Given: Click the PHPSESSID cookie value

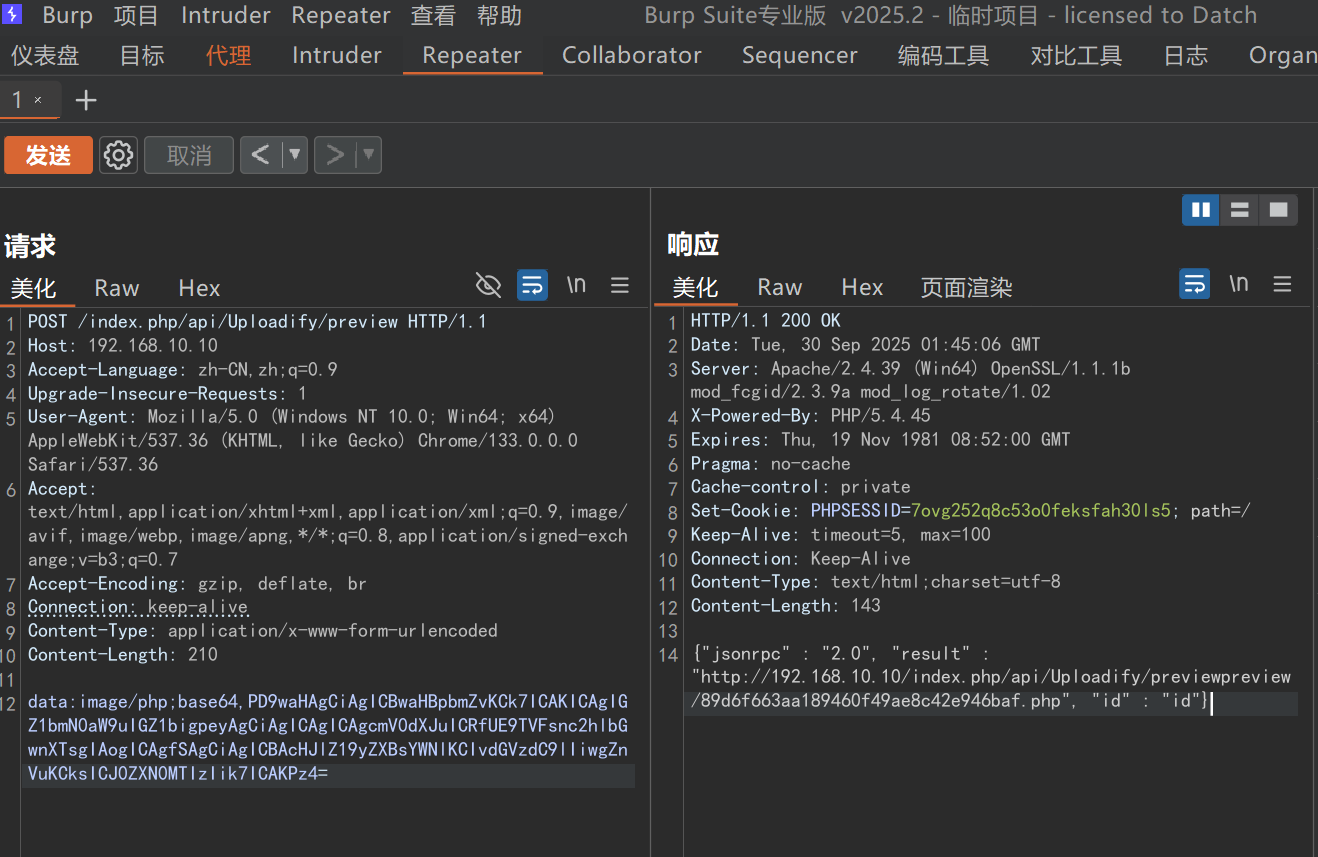Looking at the screenshot, I should point(1041,510).
